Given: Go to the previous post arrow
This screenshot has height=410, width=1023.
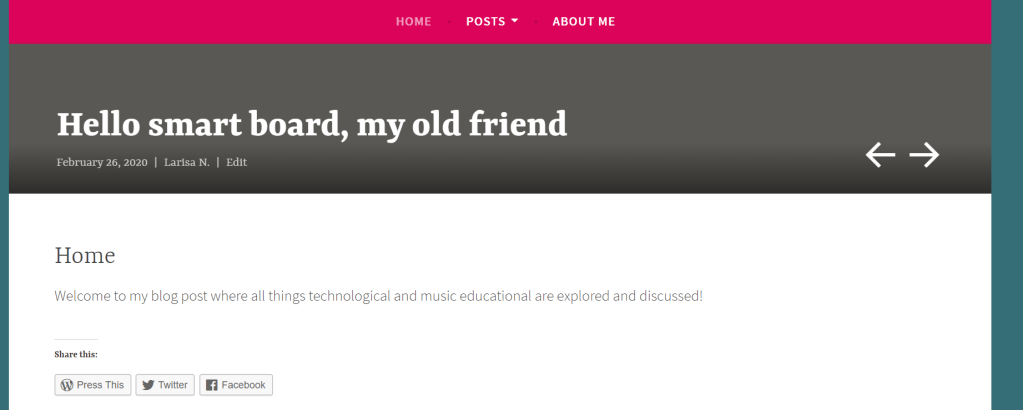Looking at the screenshot, I should click(880, 154).
